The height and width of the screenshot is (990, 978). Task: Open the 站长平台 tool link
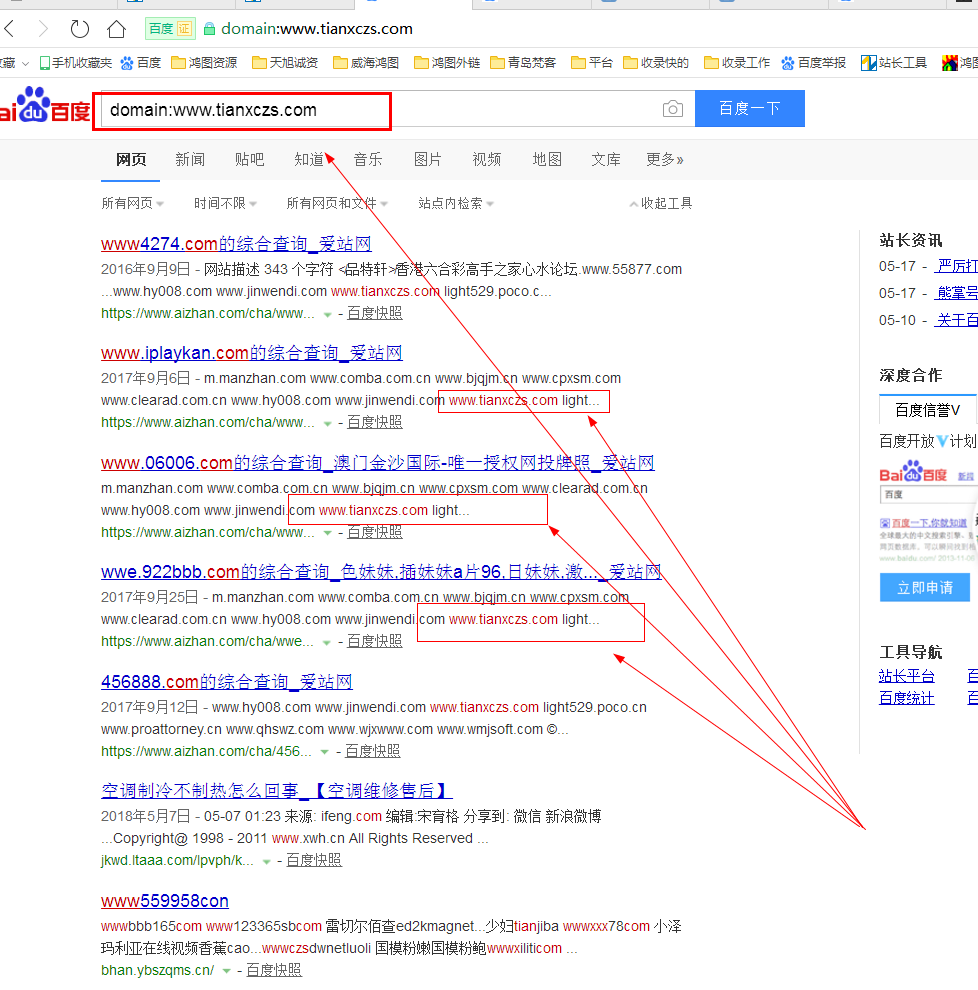(x=907, y=676)
